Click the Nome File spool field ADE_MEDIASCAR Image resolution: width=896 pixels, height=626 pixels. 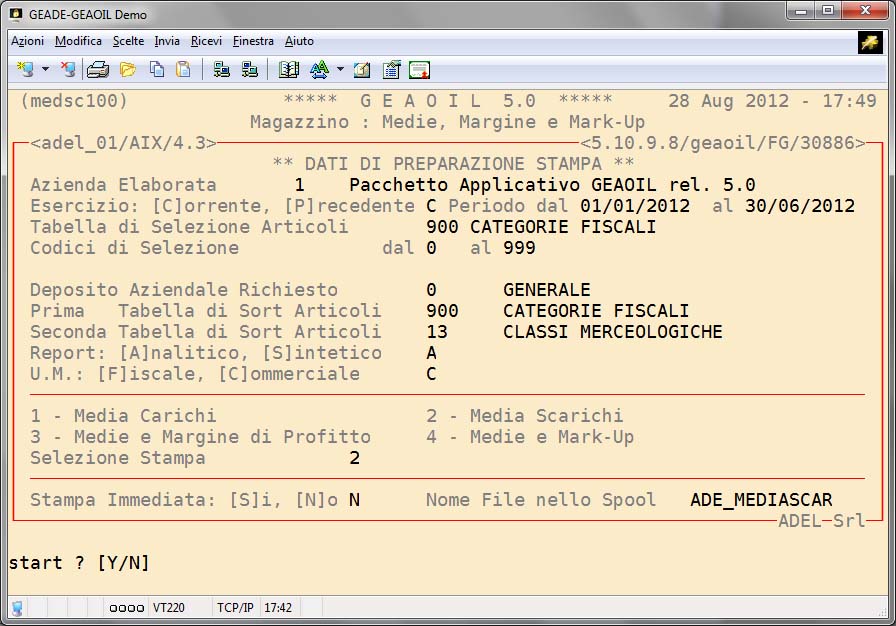point(761,500)
